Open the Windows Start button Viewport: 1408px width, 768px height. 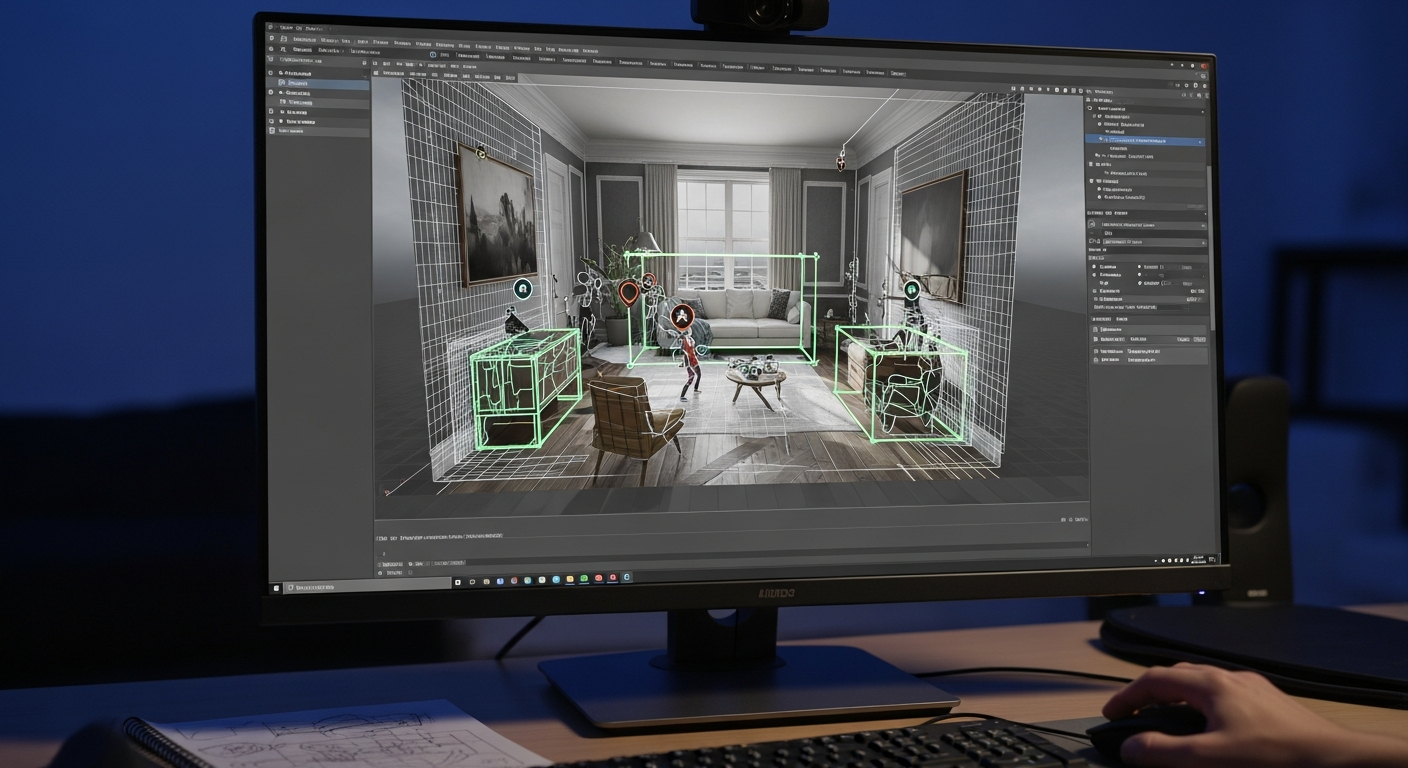pyautogui.click(x=277, y=587)
